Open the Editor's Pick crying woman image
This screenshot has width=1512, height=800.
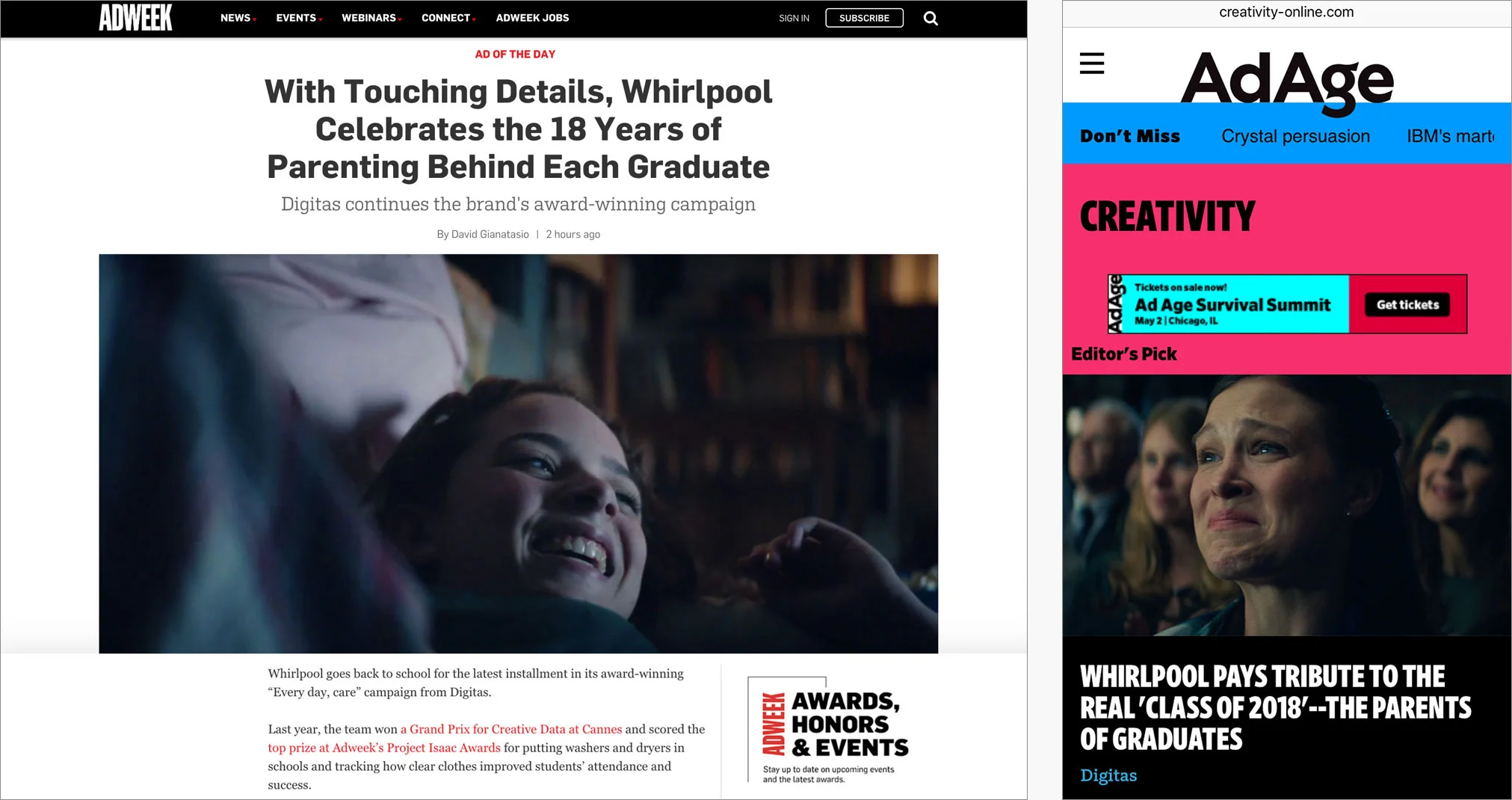[1286, 505]
